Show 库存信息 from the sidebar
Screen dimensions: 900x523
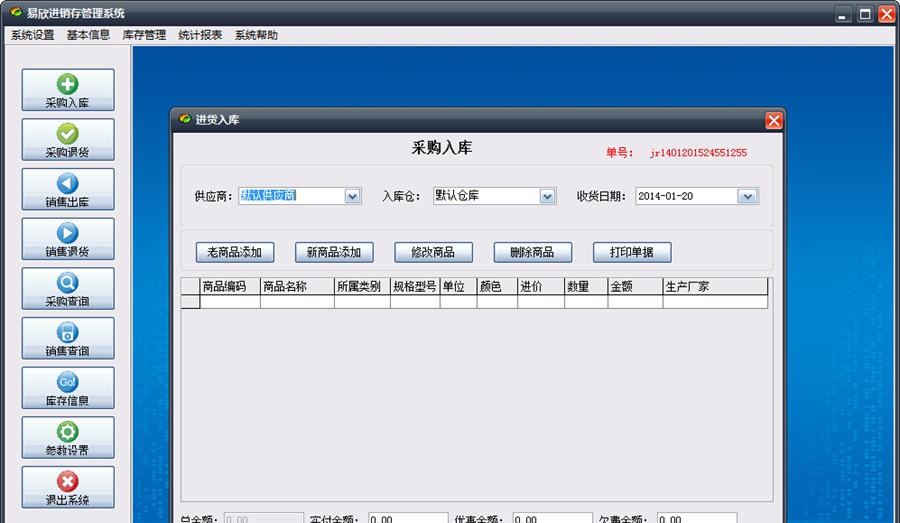pyautogui.click(x=68, y=388)
